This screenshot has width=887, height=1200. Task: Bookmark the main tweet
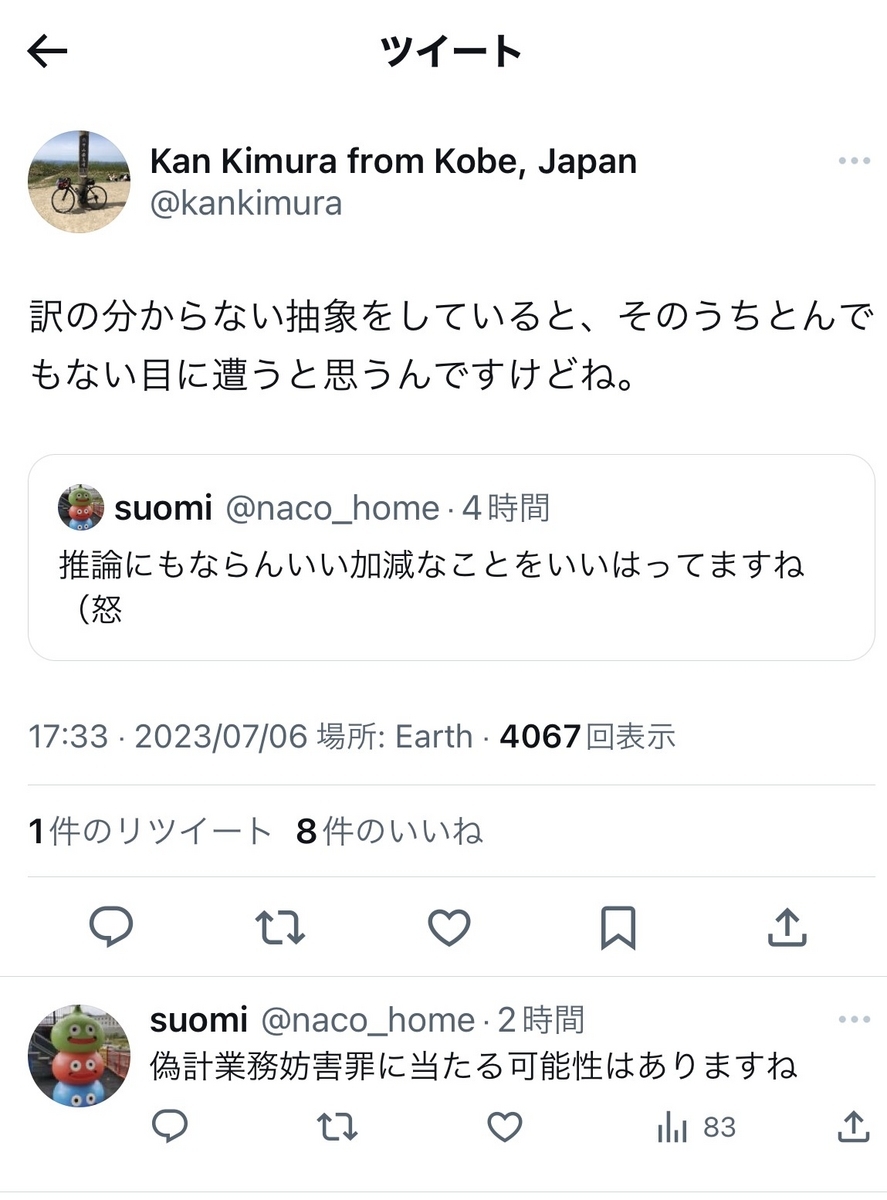tap(618, 928)
